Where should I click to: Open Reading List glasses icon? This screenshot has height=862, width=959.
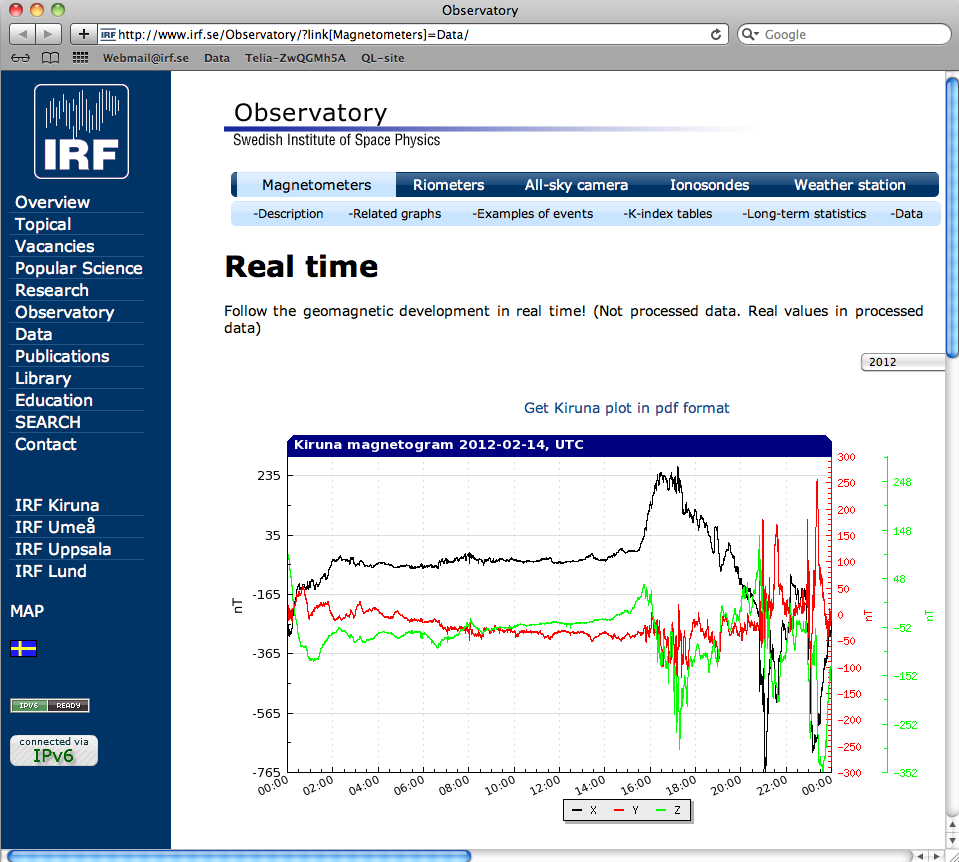[20, 58]
